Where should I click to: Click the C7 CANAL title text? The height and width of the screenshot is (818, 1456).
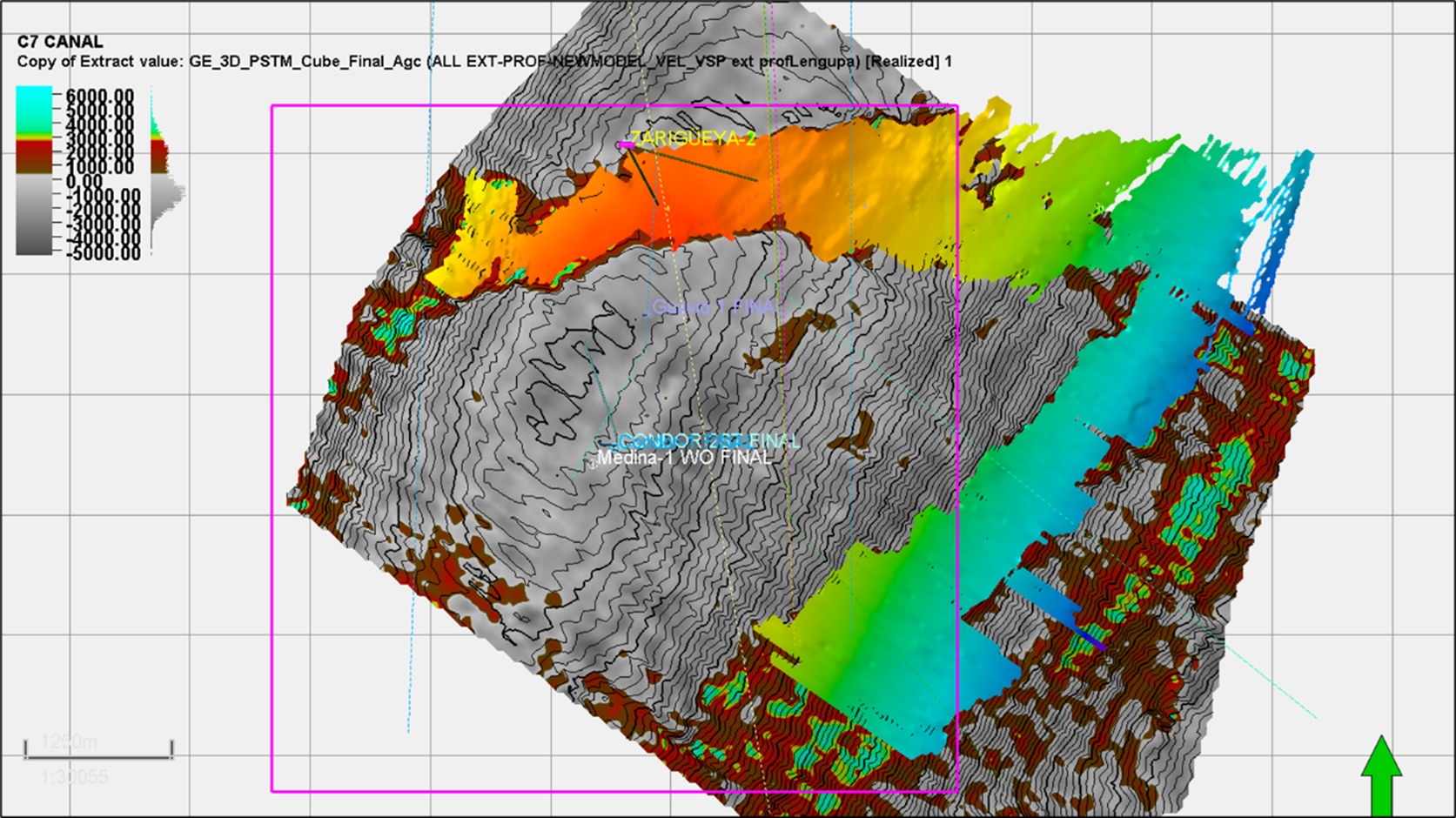(x=60, y=42)
